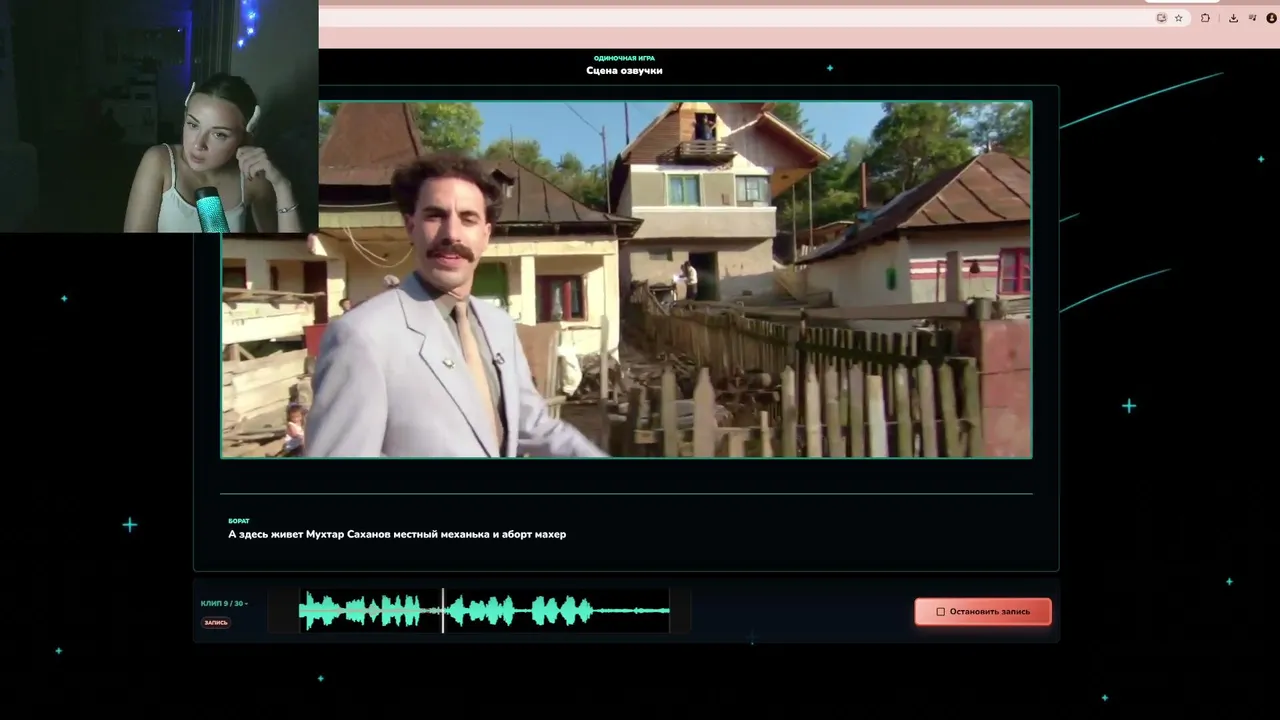Click the webcam overlay of the streamer
Image resolution: width=1280 pixels, height=720 pixels.
point(159,116)
